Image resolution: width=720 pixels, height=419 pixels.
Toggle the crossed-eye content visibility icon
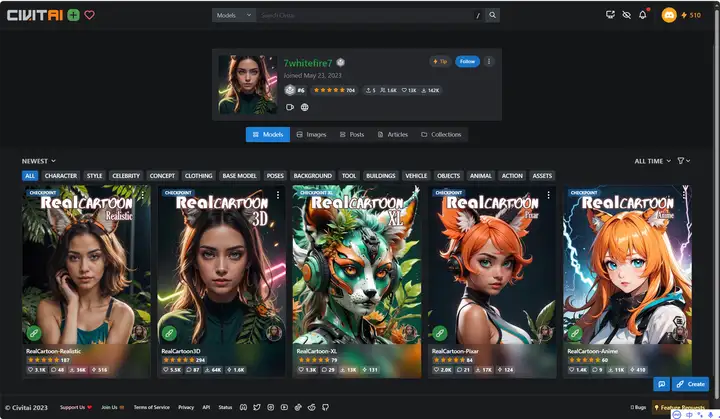coord(626,15)
